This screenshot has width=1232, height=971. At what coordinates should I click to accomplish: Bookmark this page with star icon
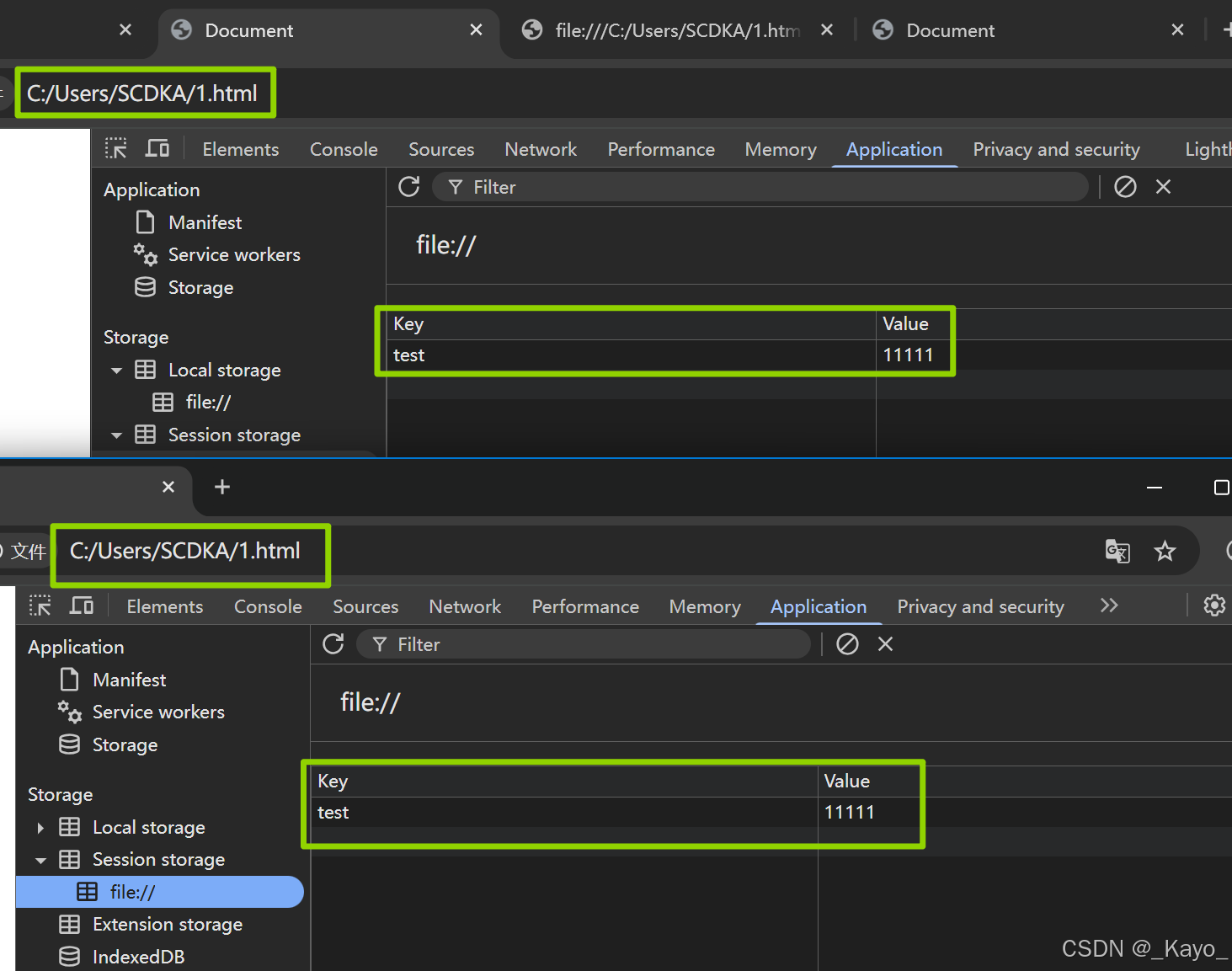pos(1165,551)
